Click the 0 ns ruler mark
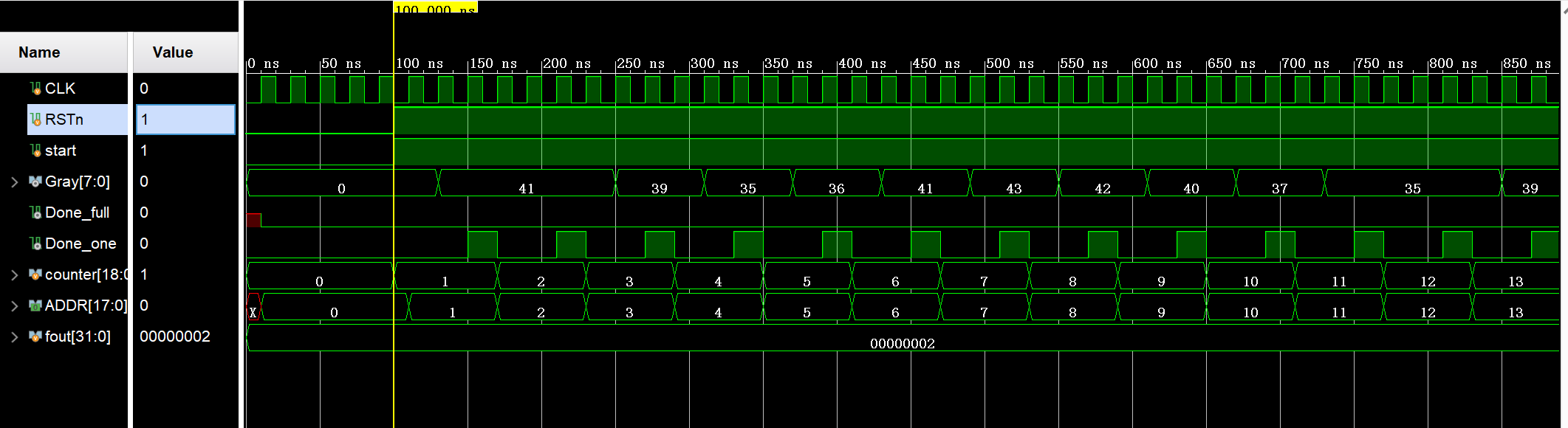 point(264,63)
